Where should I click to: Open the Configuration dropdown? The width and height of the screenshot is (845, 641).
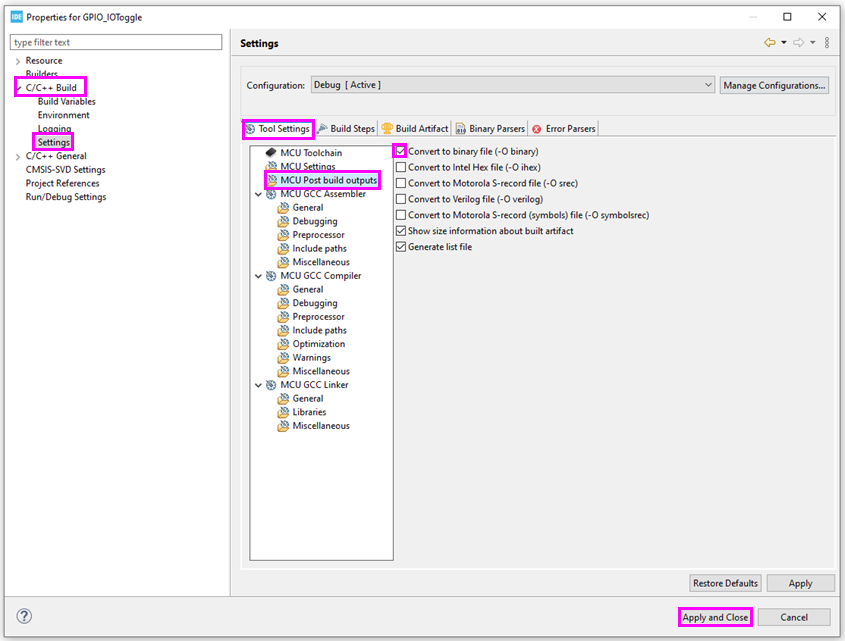(x=708, y=85)
